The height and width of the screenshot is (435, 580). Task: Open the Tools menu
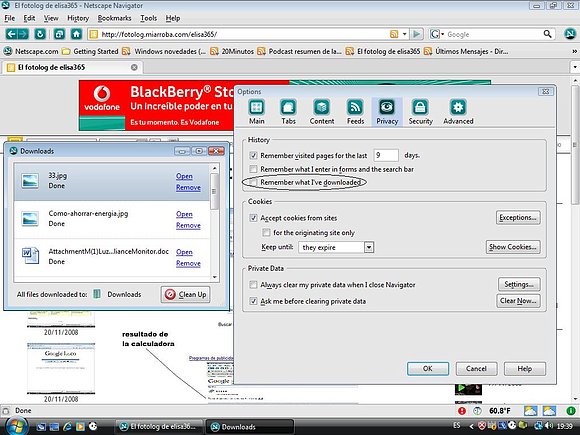pyautogui.click(x=149, y=18)
